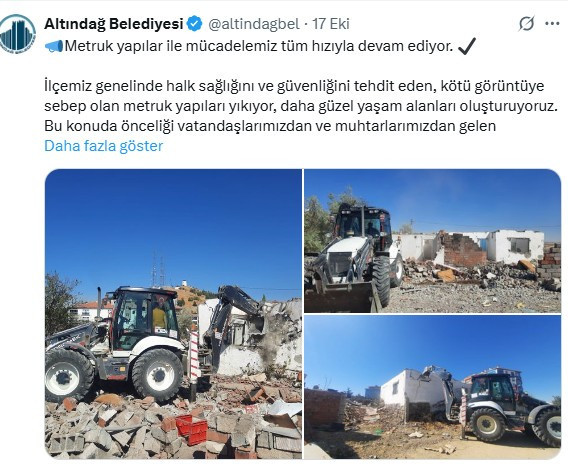568x464 pixels.
Task: Open the large left demolition photo
Action: tap(173, 314)
